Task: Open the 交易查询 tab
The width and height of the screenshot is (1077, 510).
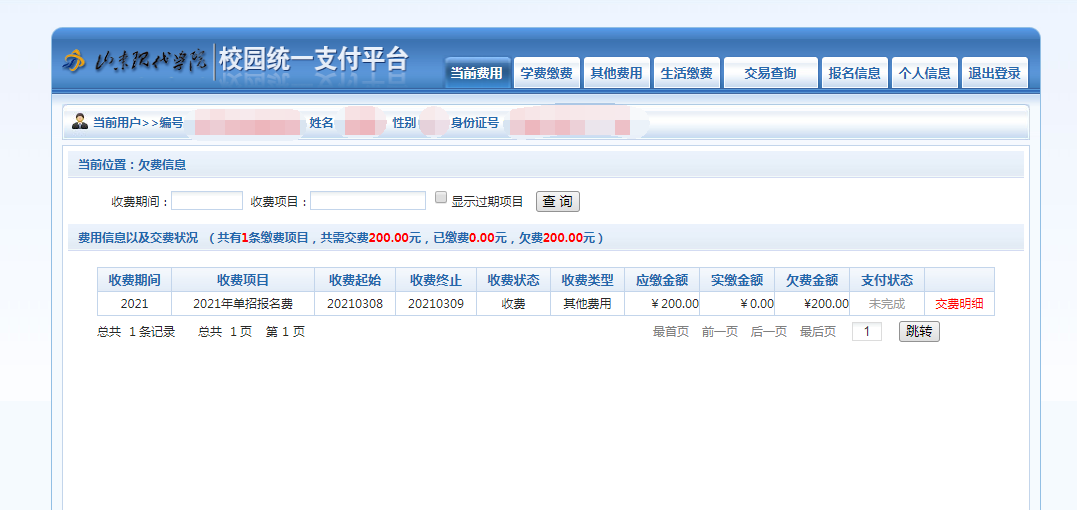Action: (770, 73)
